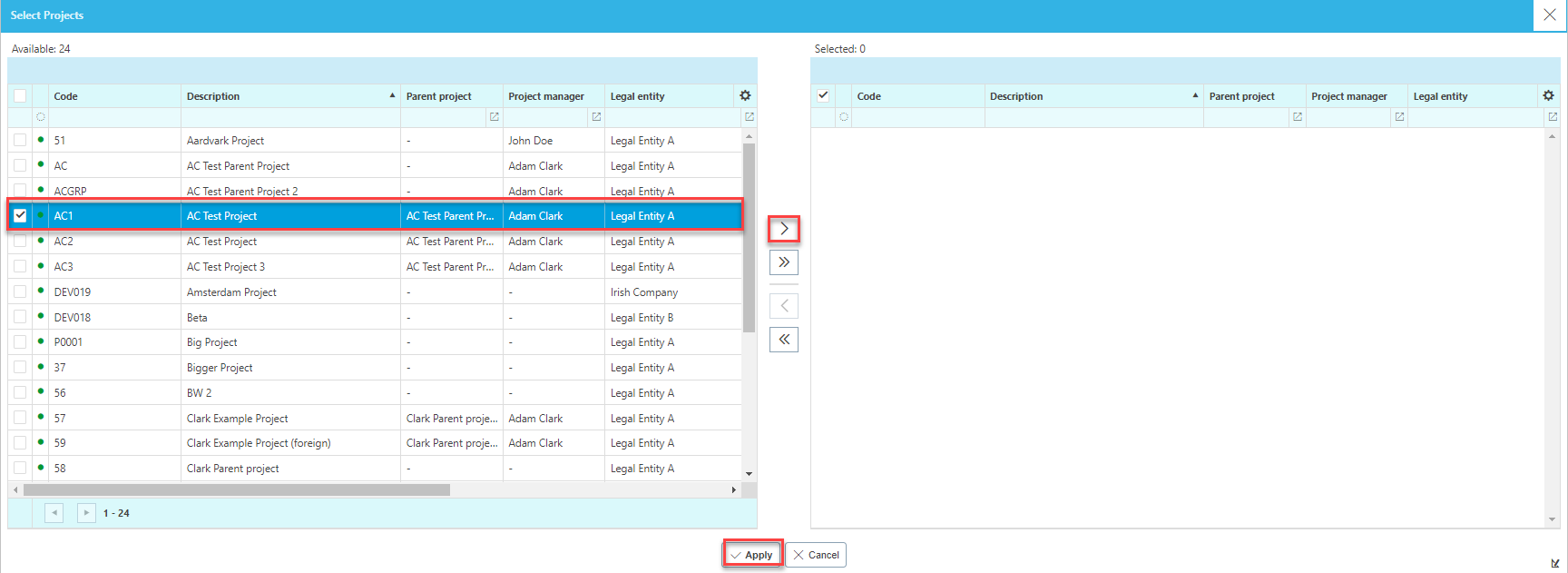The width and height of the screenshot is (1568, 573).
Task: Open Parent project filter lookup in Selected grid
Action: pos(1298,117)
